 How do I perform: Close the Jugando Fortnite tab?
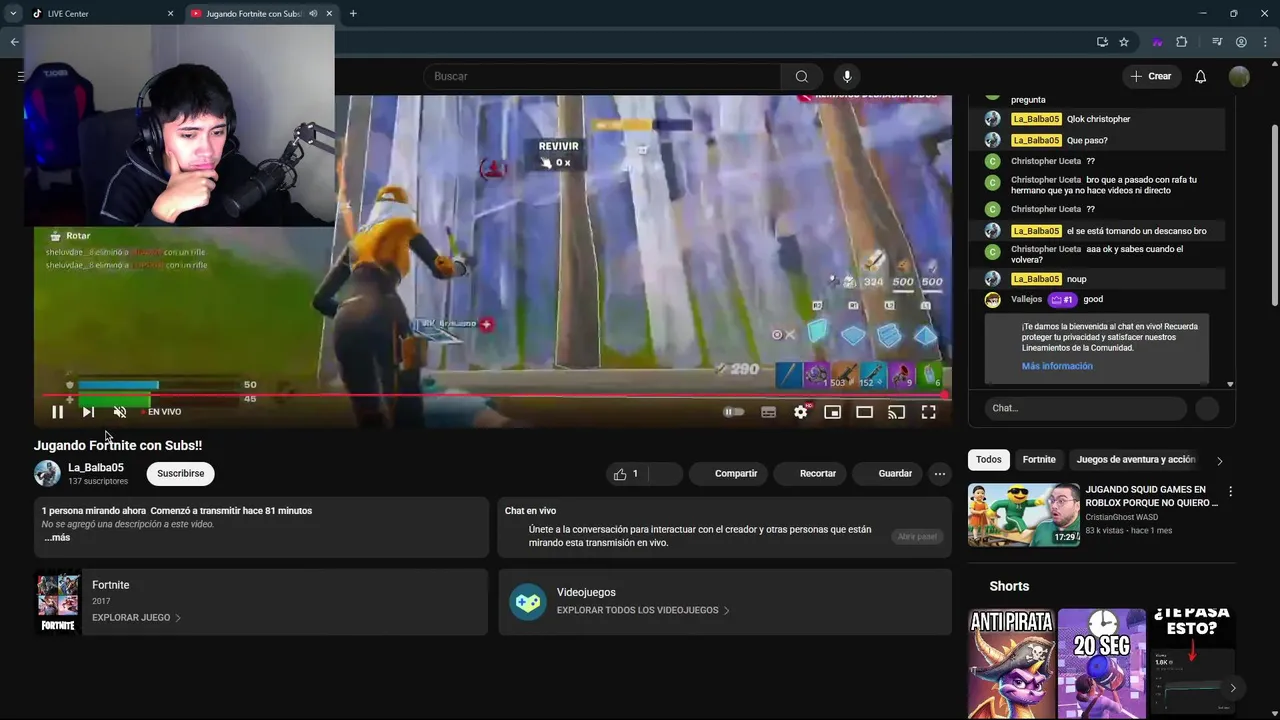tap(329, 14)
